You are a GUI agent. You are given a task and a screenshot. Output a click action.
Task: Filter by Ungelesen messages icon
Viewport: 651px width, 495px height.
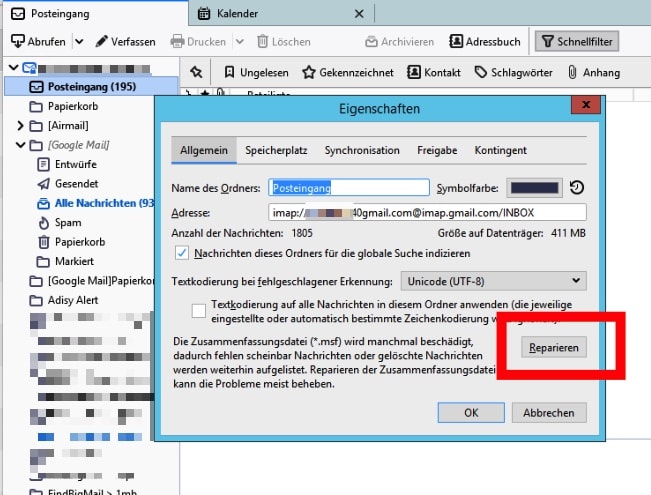(230, 72)
